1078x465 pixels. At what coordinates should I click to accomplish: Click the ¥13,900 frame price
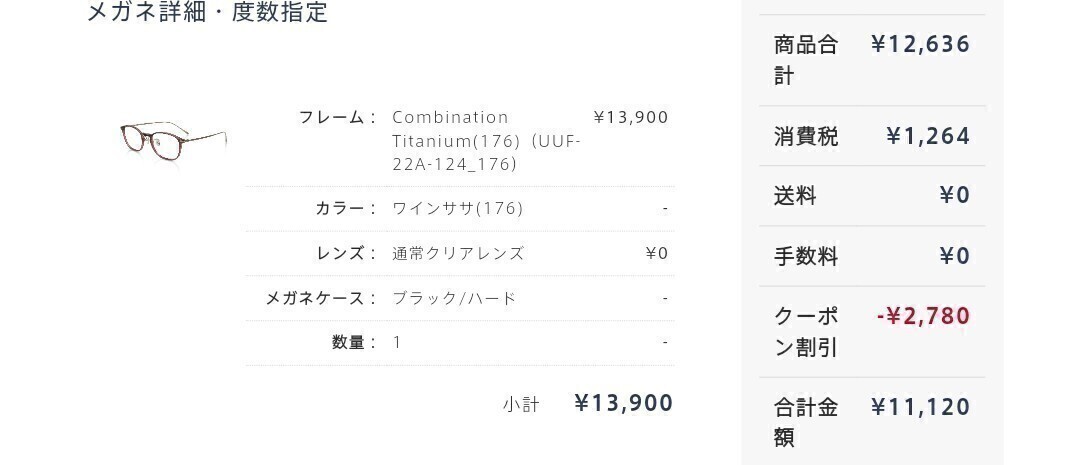click(630, 117)
